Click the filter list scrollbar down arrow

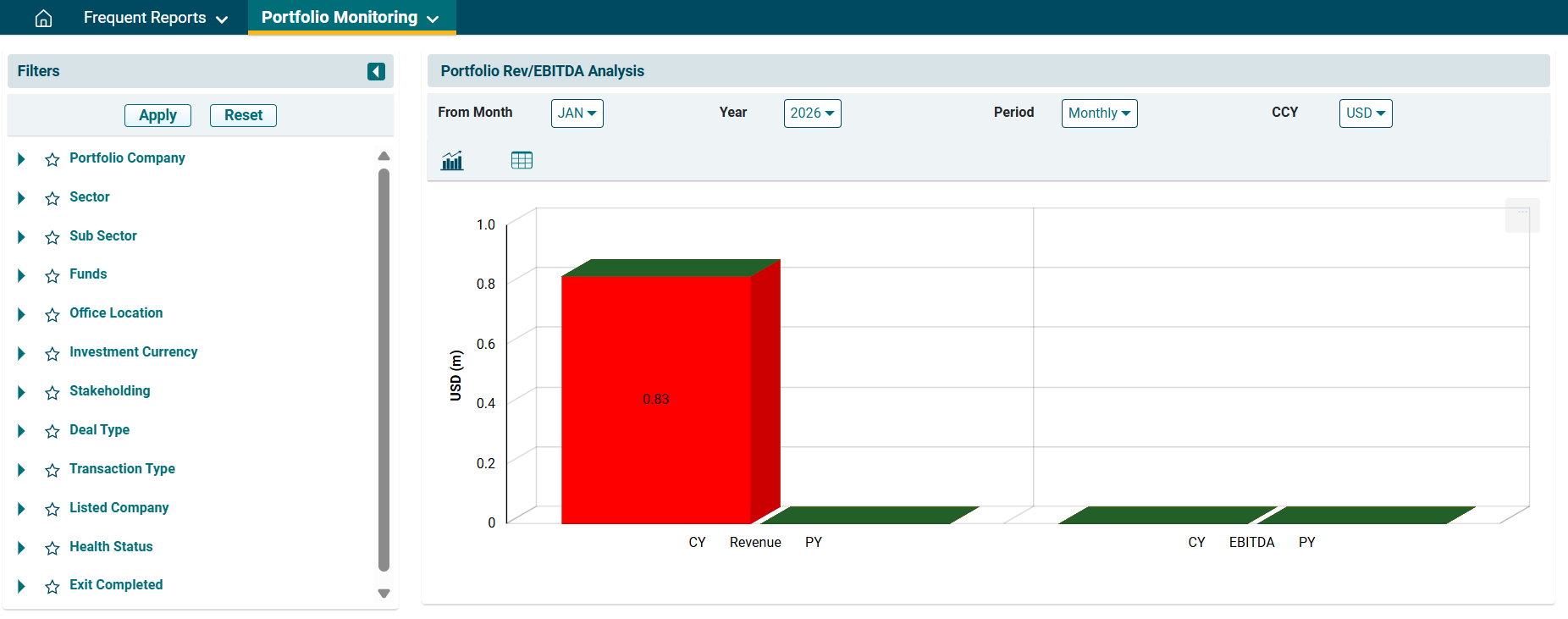click(384, 594)
